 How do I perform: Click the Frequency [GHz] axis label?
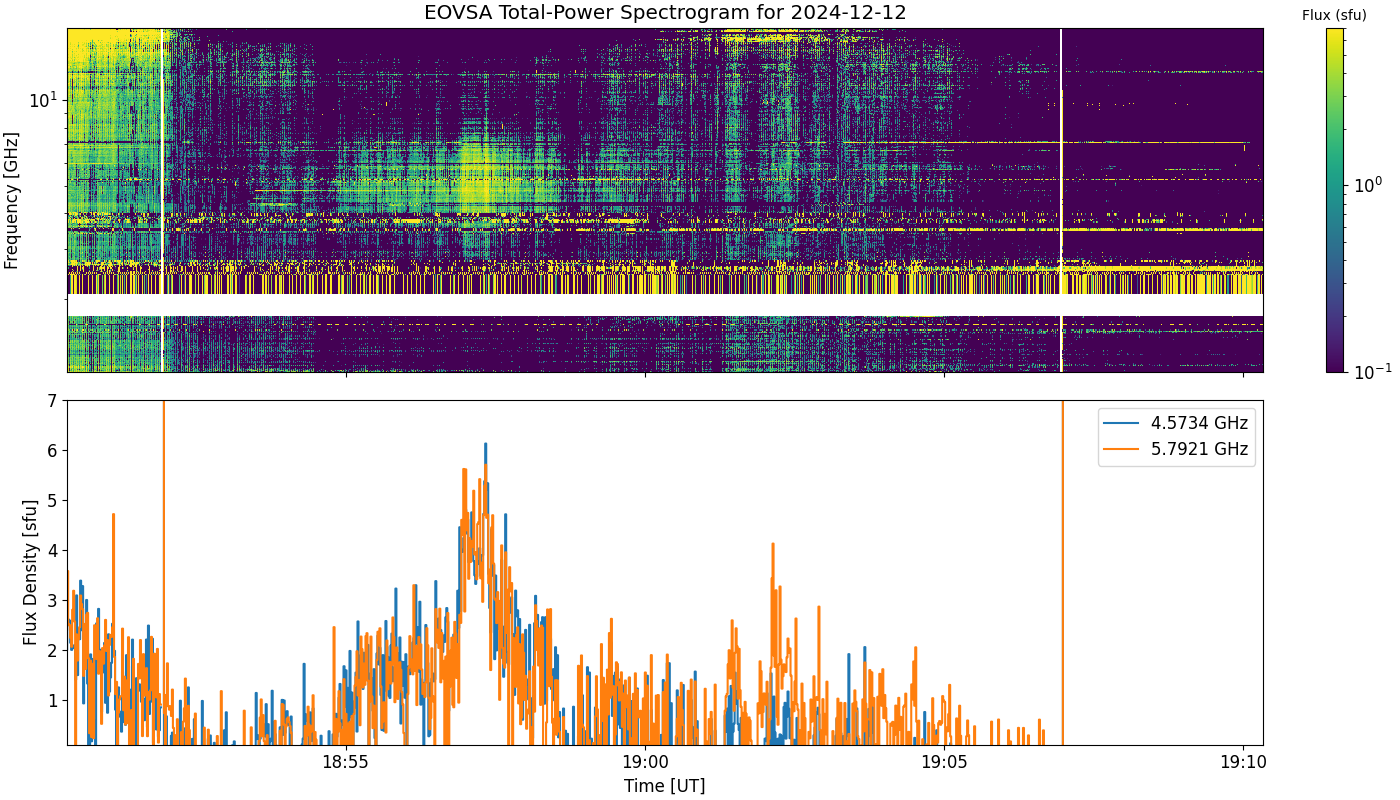tap(12, 200)
